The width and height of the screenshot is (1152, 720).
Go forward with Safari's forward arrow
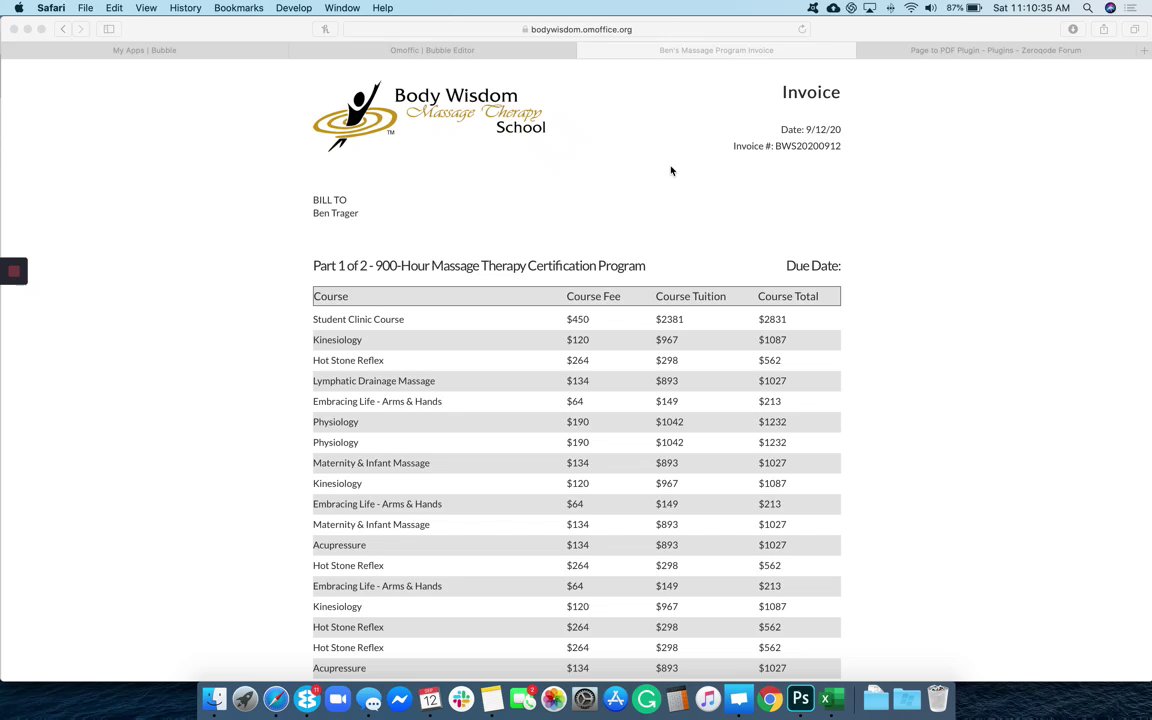[x=81, y=29]
